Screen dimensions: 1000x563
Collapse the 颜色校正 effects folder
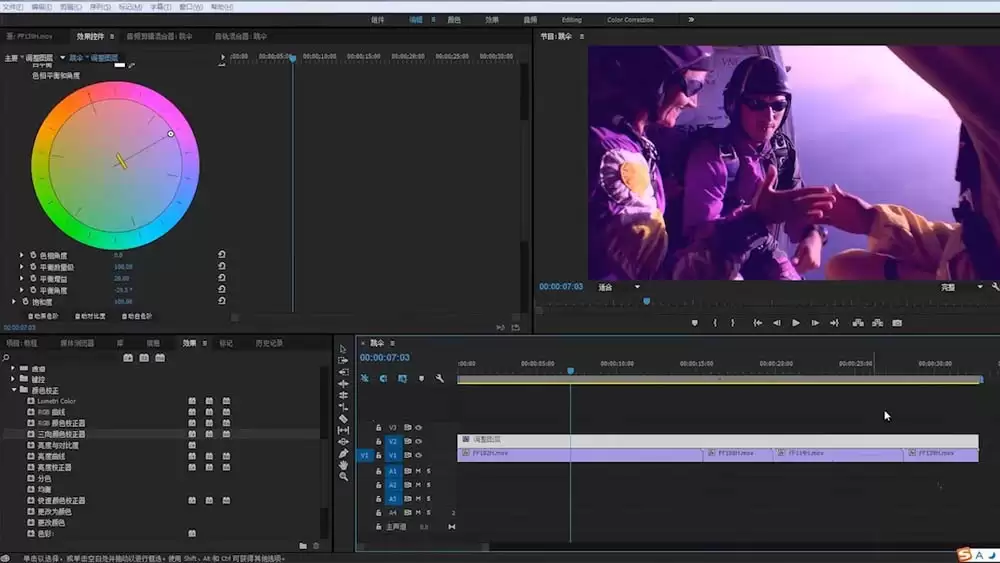[x=14, y=390]
